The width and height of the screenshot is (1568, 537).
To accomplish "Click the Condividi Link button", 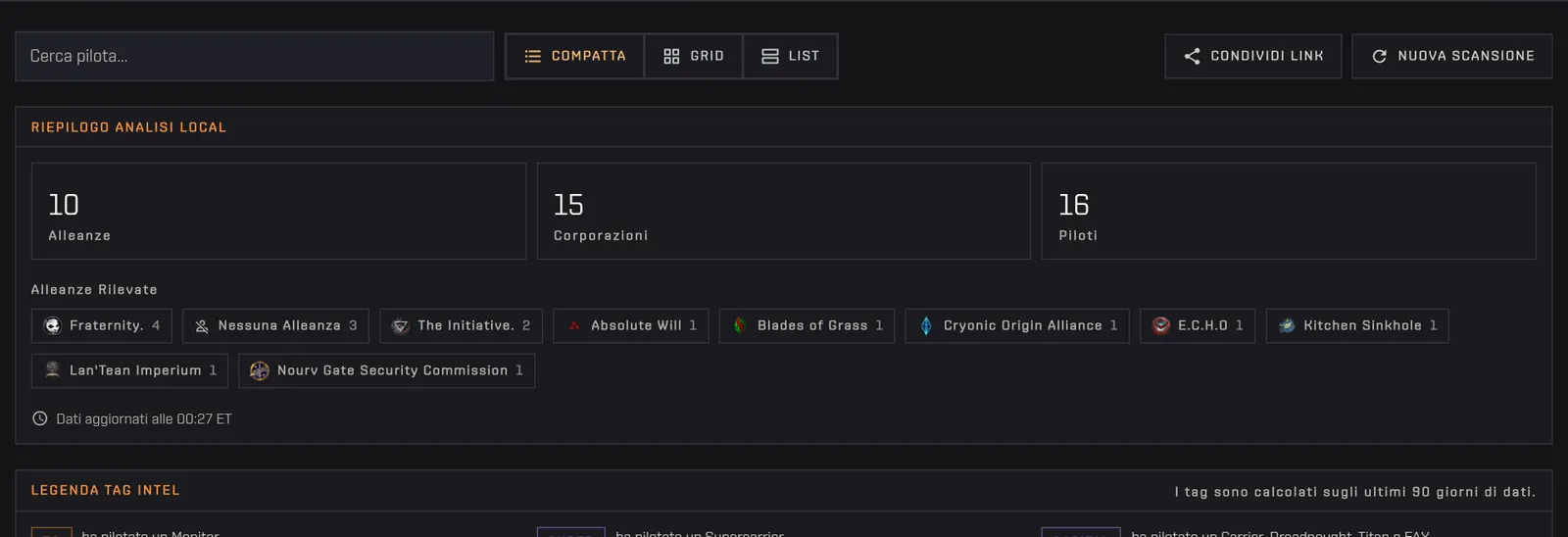I will pos(1253,56).
